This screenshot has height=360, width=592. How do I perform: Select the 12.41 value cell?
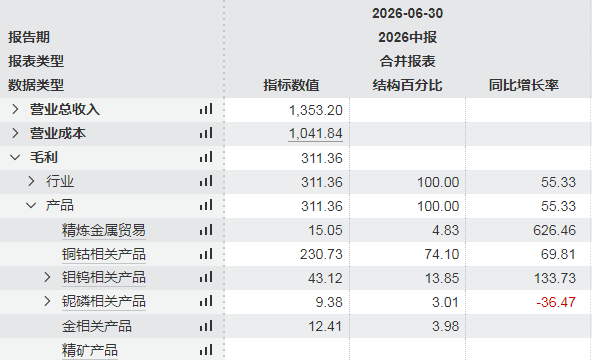coord(325,326)
